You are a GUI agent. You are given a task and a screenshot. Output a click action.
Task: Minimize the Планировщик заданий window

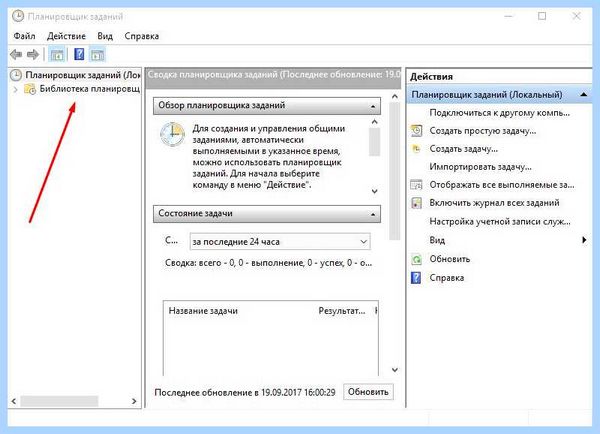509,16
